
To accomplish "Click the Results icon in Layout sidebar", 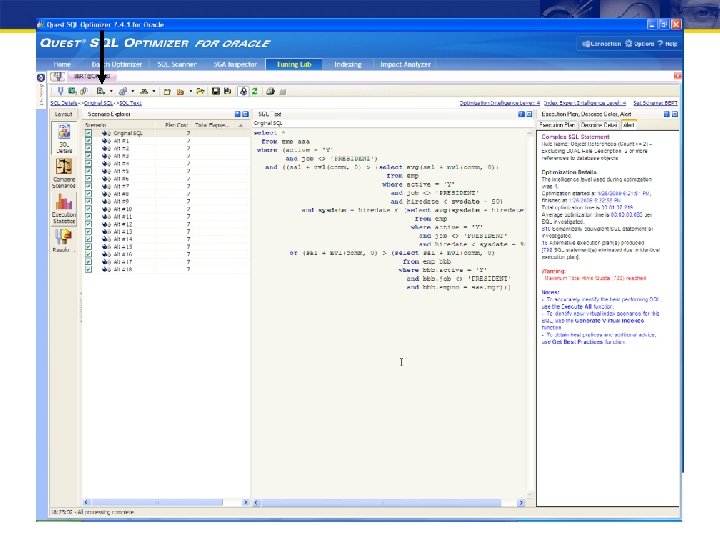I will point(63,239).
